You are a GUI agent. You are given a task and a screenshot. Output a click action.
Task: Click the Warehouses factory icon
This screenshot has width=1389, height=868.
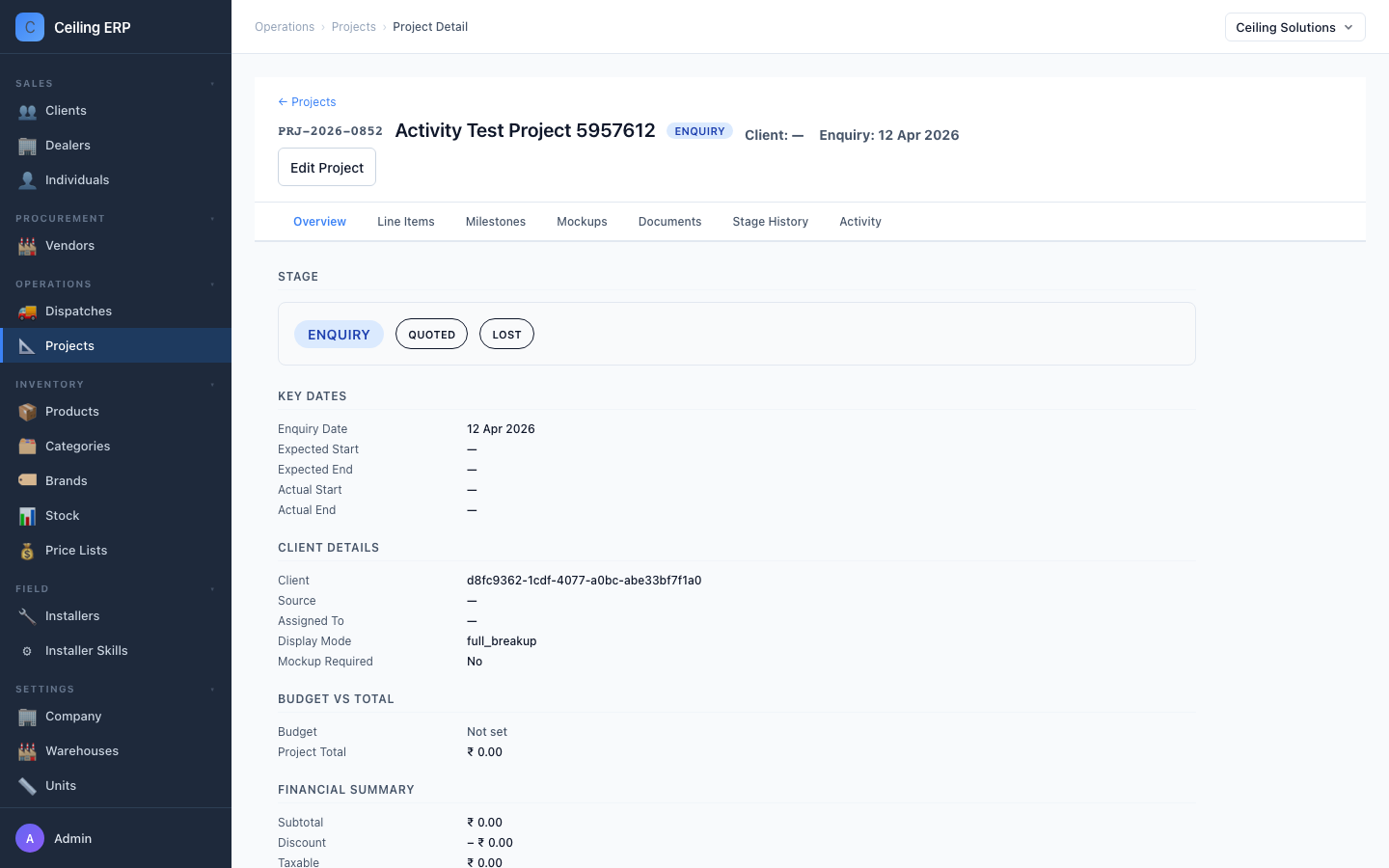tap(27, 751)
